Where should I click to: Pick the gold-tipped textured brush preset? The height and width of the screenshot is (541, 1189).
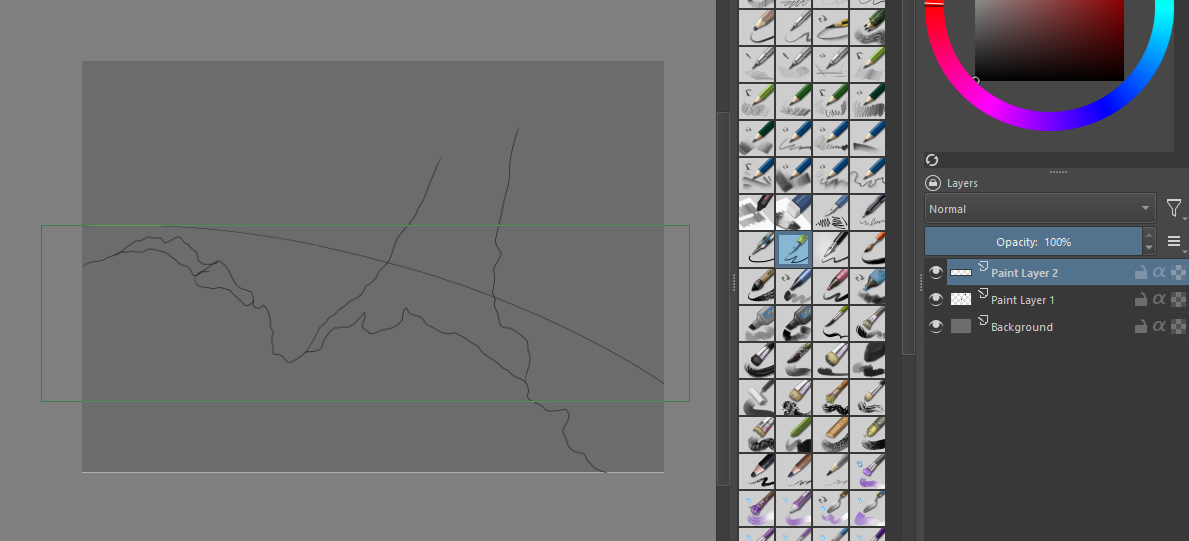(867, 435)
